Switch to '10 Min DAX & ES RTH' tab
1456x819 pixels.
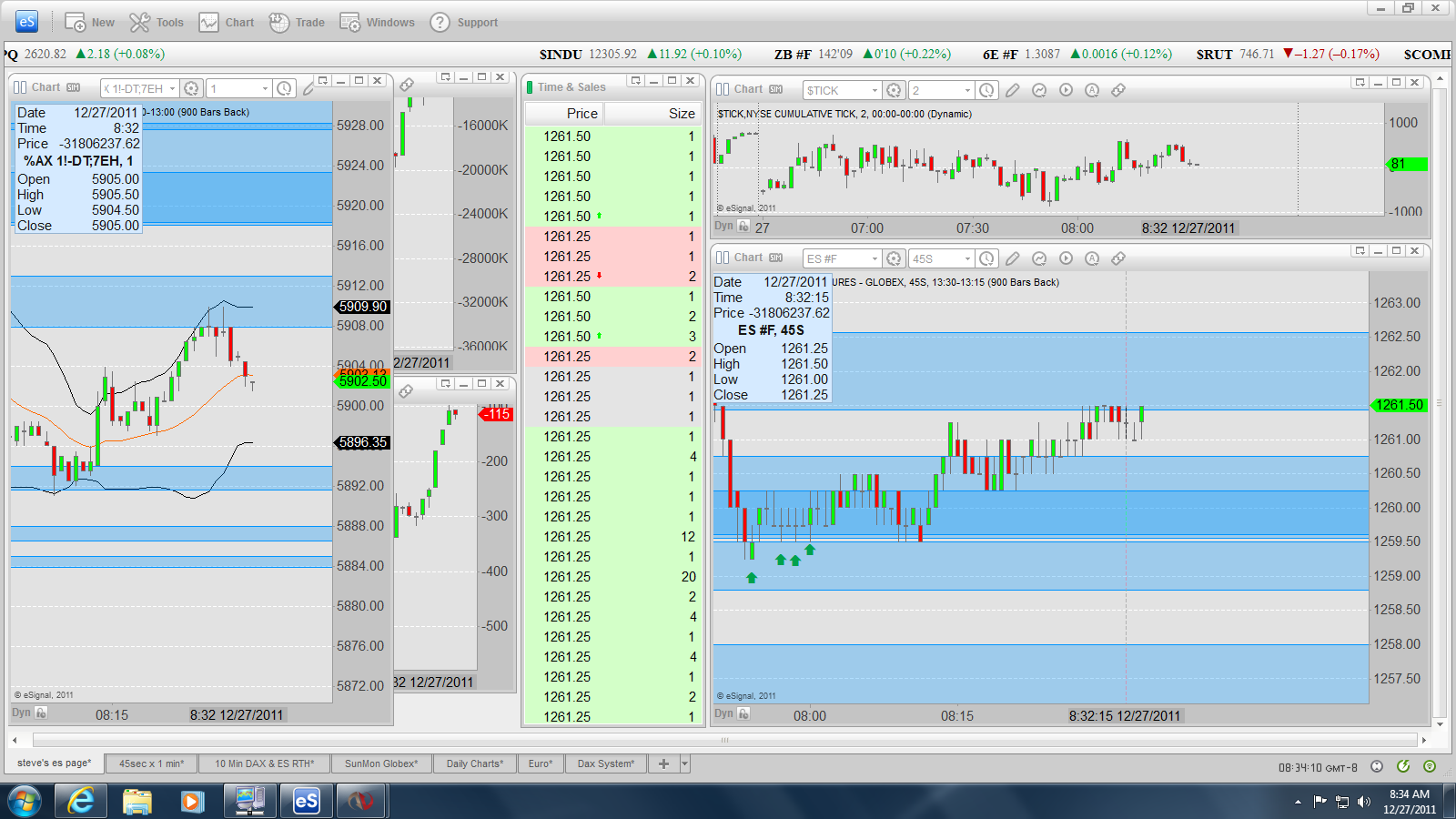[x=264, y=763]
